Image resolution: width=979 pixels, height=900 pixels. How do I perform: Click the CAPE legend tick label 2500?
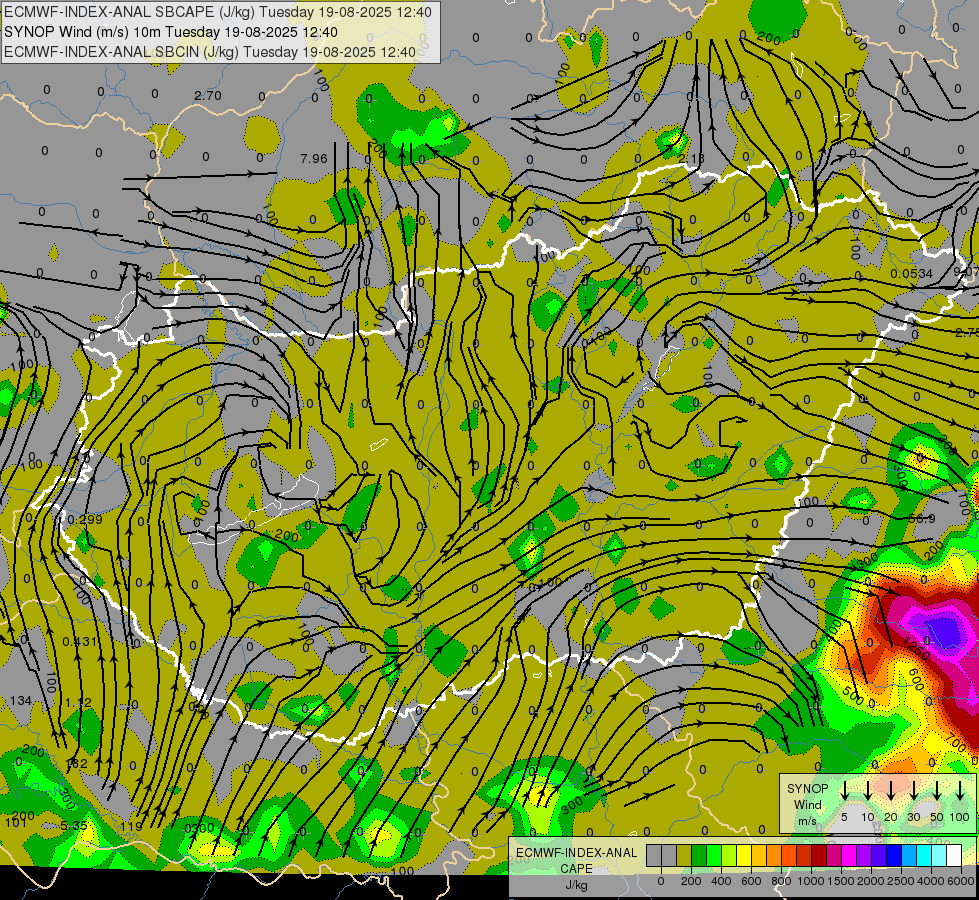pyautogui.click(x=901, y=881)
